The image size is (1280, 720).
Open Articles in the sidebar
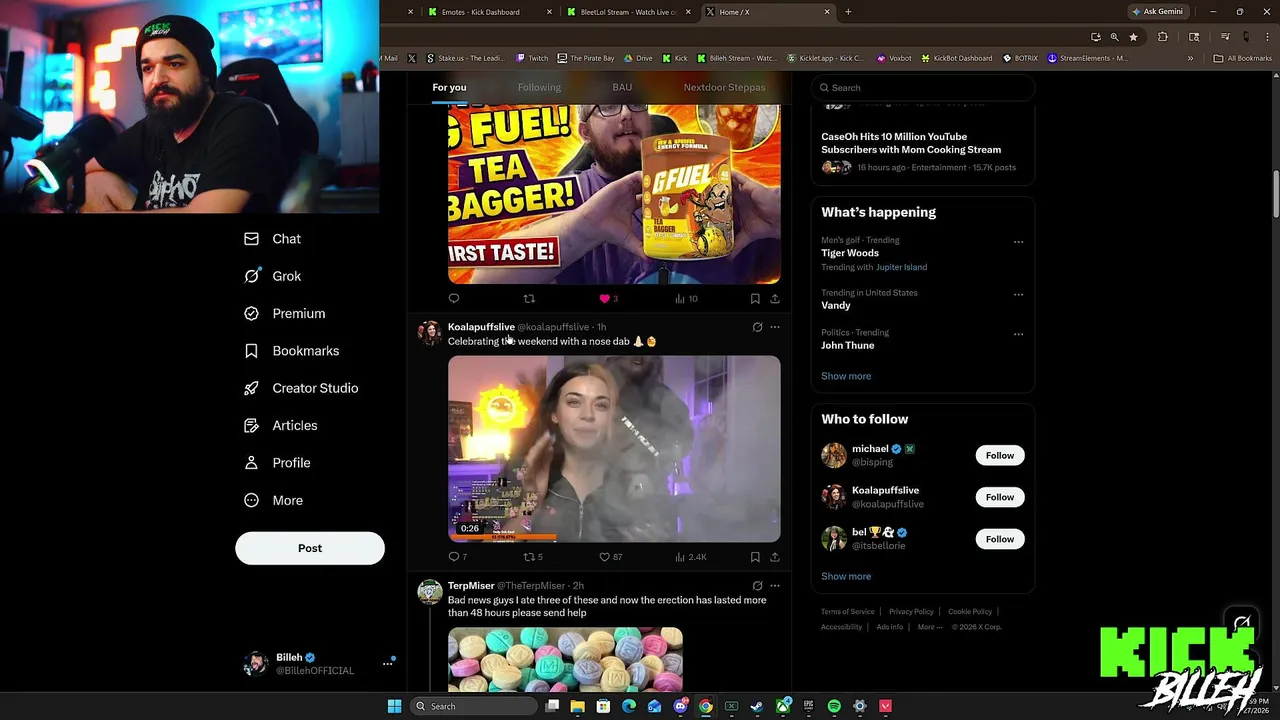click(x=280, y=426)
